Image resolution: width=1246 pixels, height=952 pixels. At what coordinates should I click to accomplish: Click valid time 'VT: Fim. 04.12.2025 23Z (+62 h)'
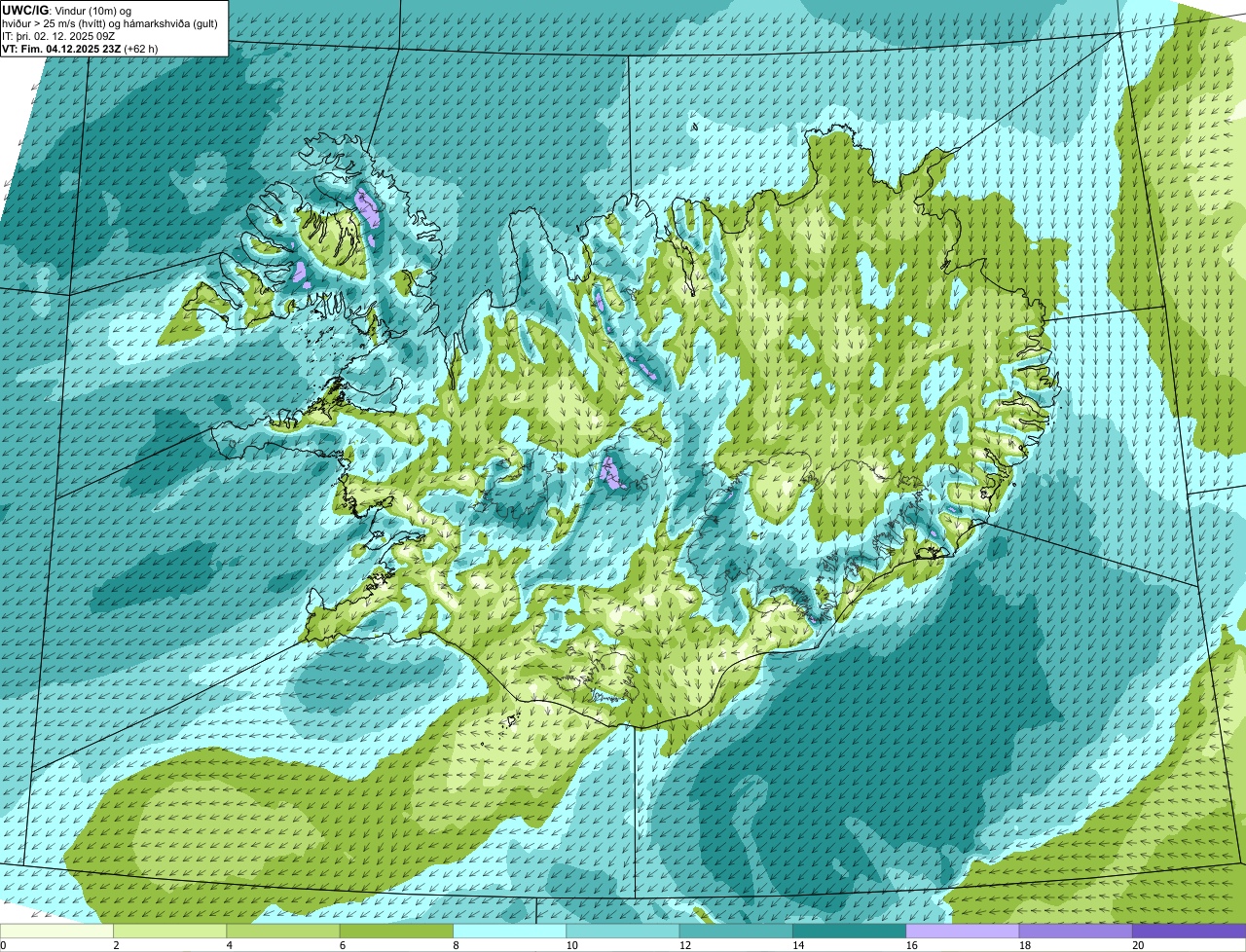[x=80, y=48]
